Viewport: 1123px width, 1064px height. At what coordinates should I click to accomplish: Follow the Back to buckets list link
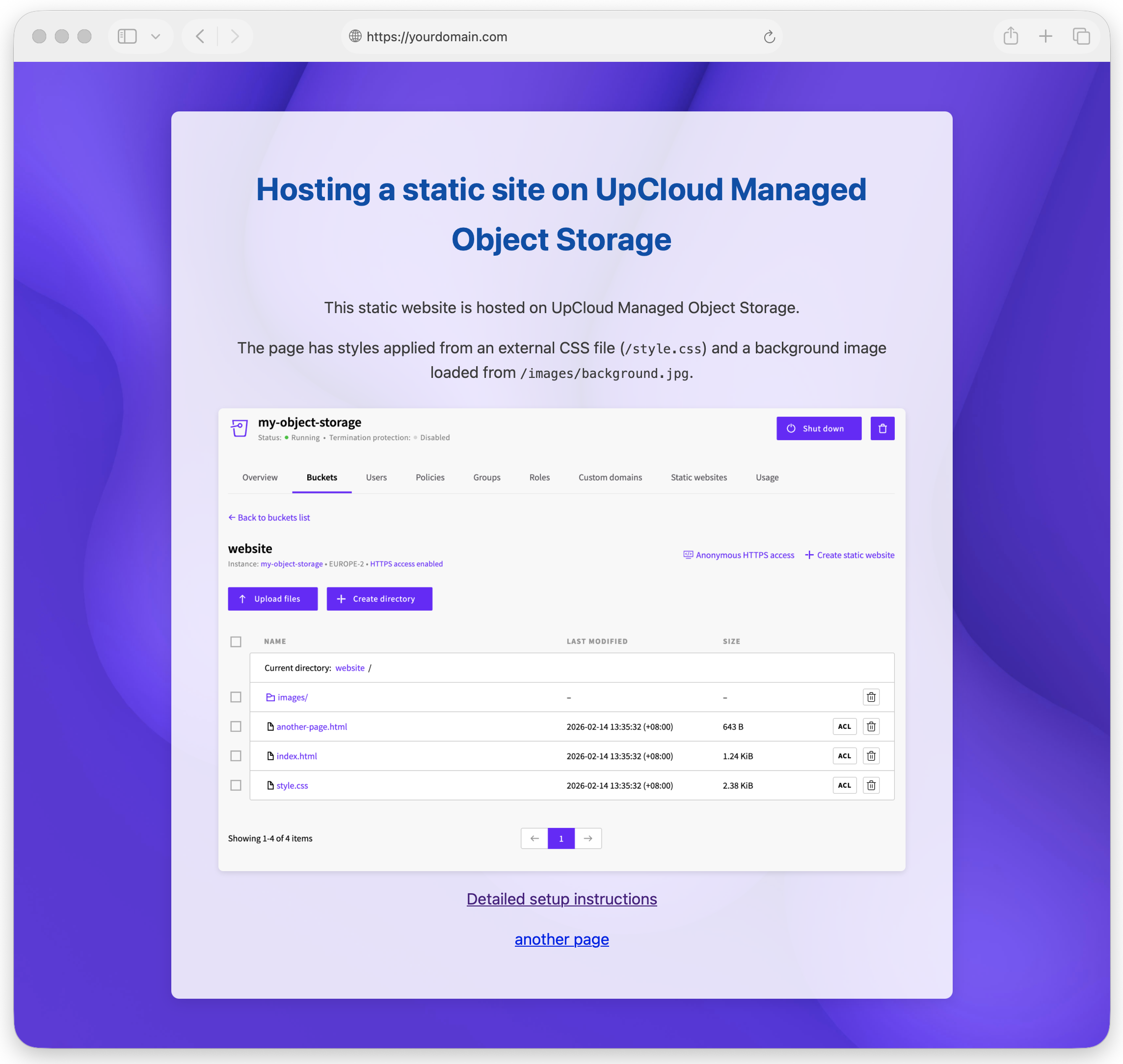pos(269,517)
